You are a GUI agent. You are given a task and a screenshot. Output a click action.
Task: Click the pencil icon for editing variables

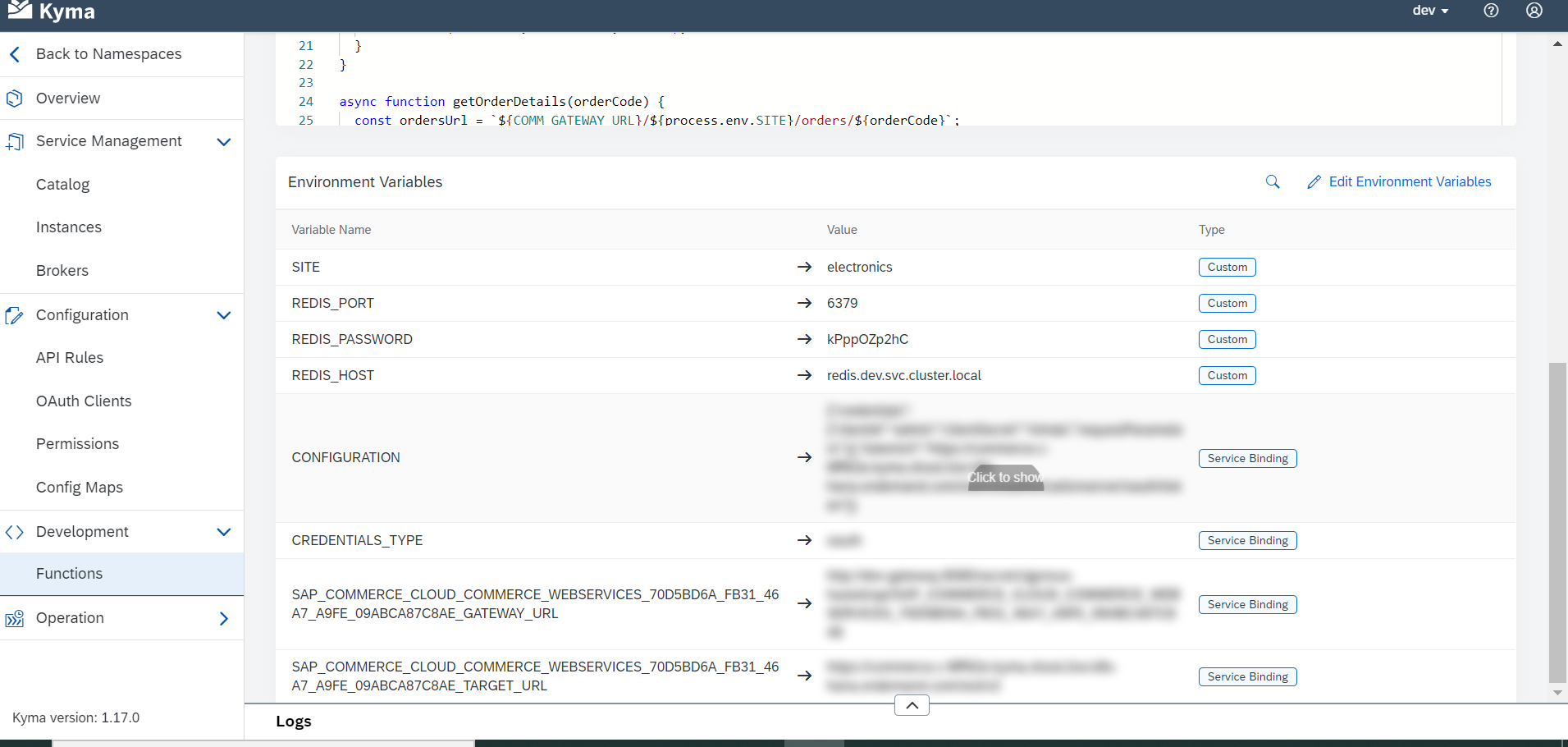tap(1314, 181)
